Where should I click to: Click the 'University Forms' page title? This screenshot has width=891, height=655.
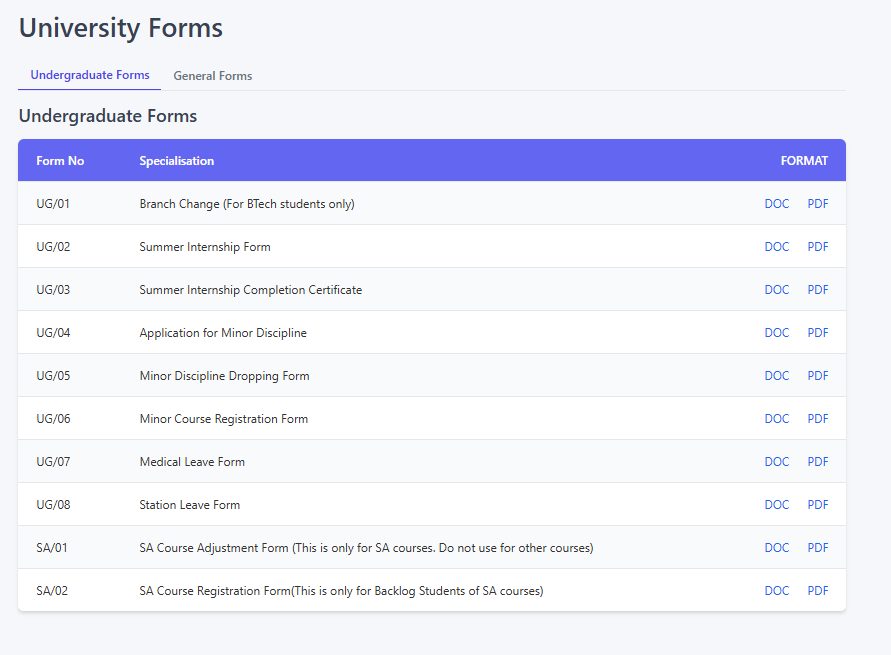[121, 28]
